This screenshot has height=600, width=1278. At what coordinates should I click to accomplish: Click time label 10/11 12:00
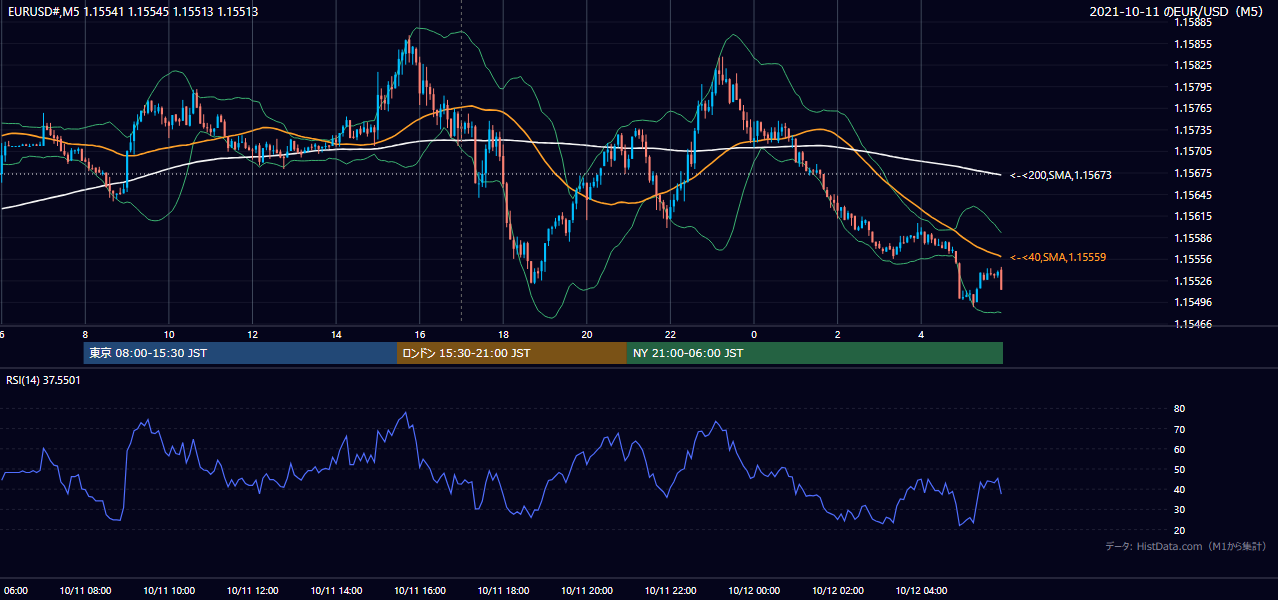point(252,590)
